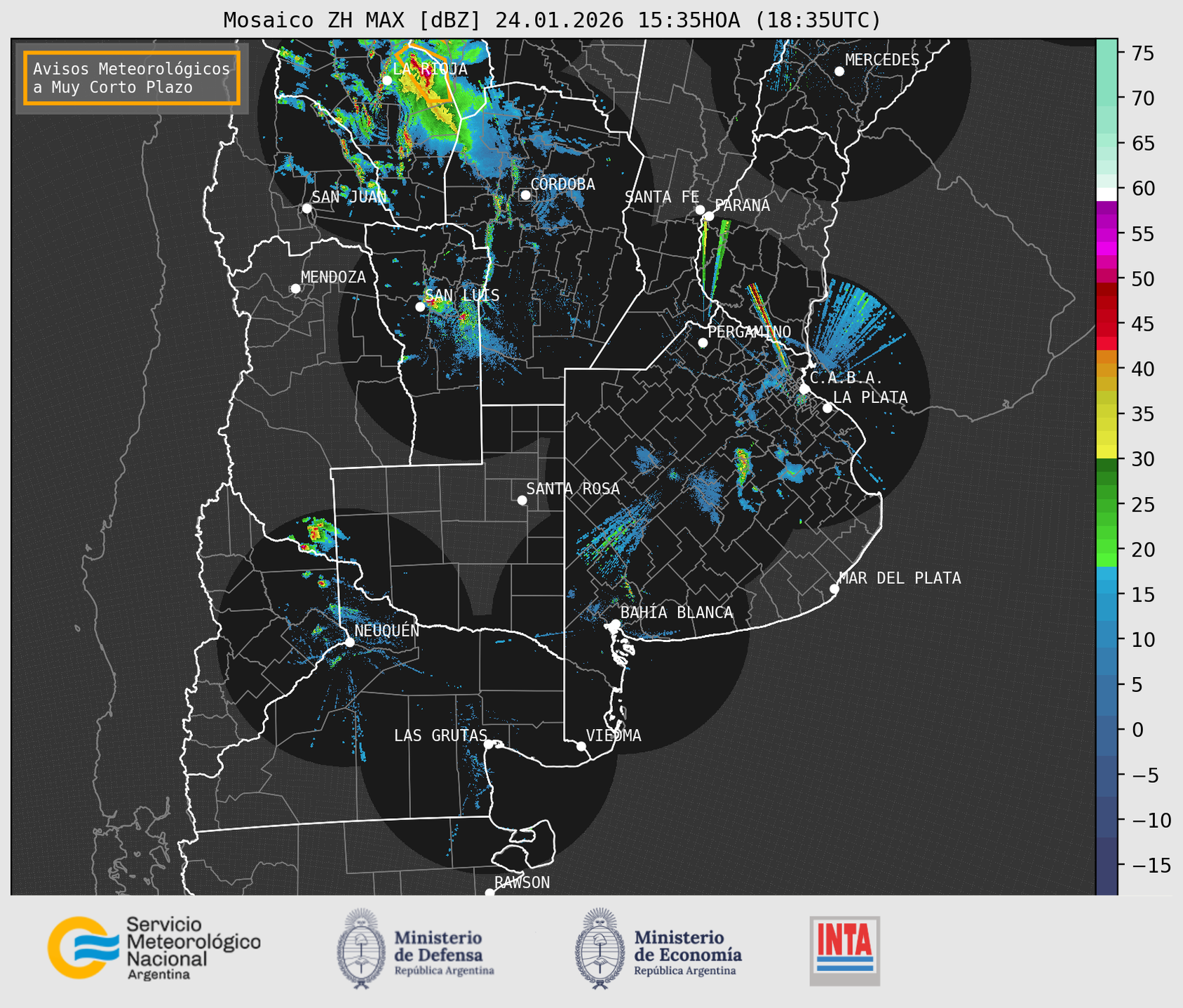1183x1008 pixels.
Task: Click the INTA logo
Action: 844,951
